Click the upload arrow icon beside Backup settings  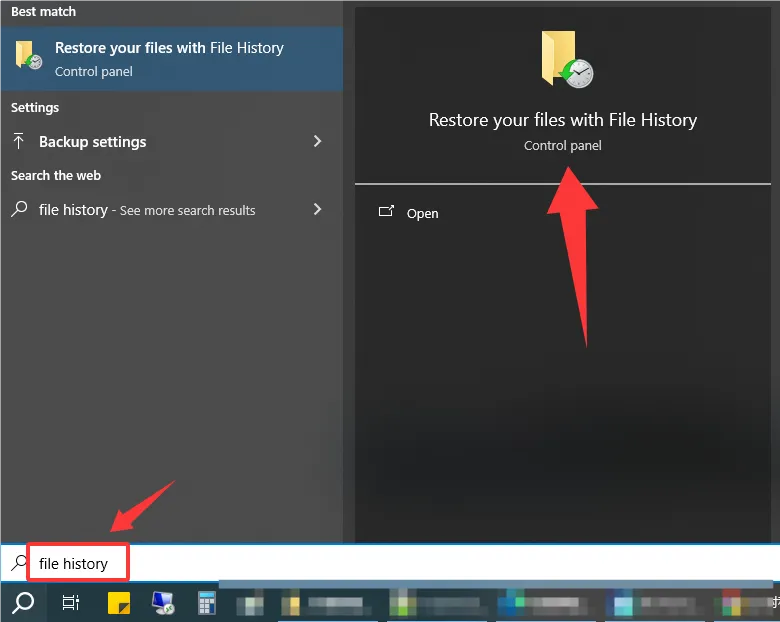point(18,141)
